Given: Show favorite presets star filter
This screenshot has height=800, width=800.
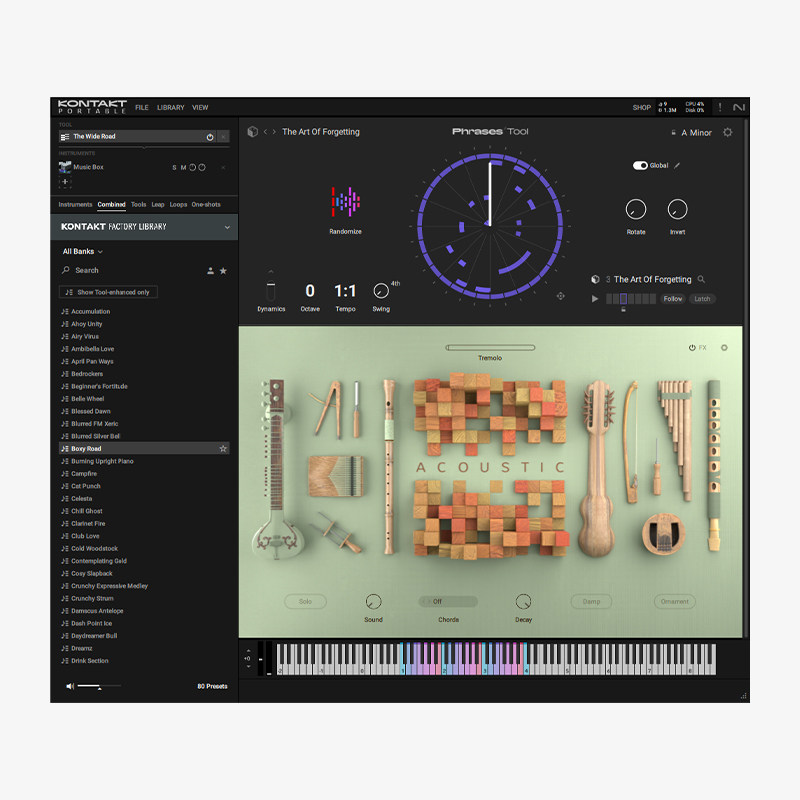Looking at the screenshot, I should (x=223, y=271).
